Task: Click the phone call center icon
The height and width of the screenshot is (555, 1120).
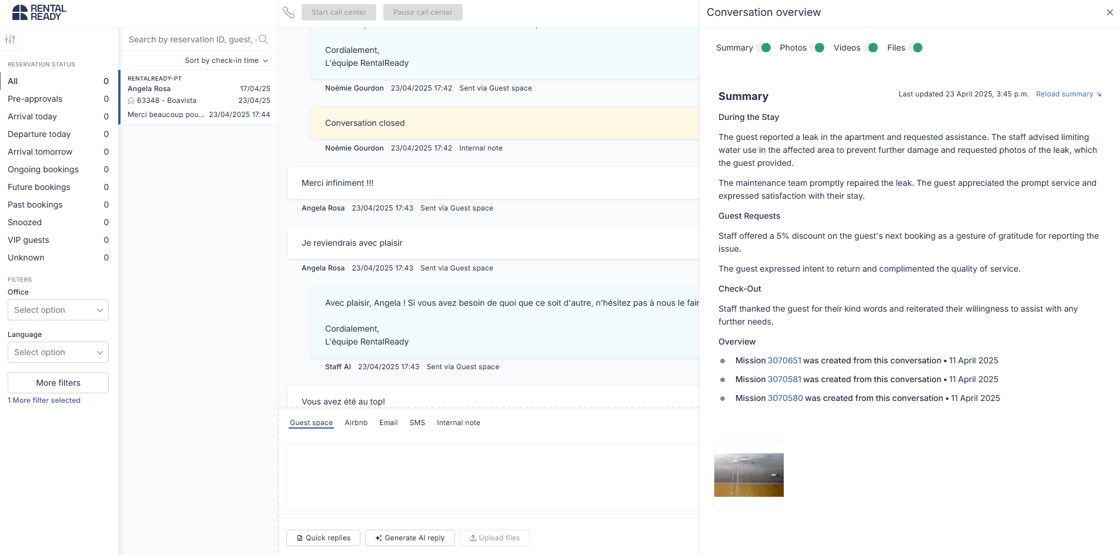Action: point(288,12)
